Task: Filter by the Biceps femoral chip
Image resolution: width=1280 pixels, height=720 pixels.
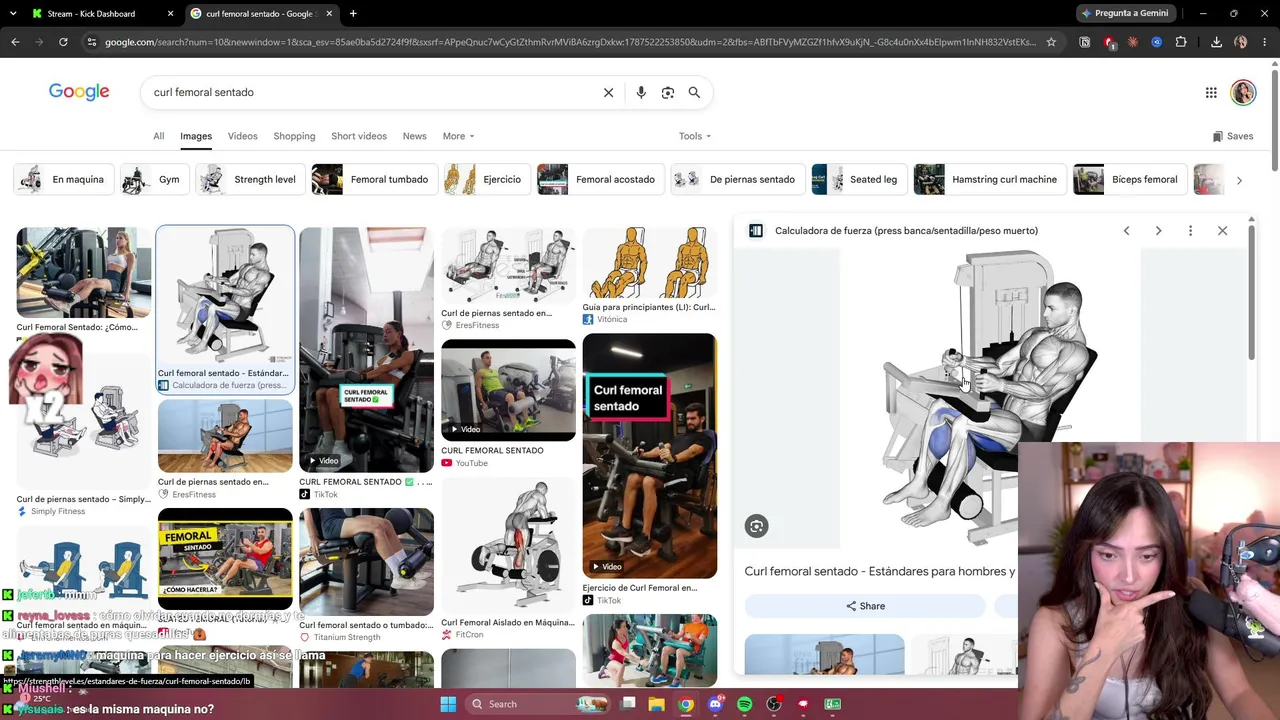Action: (1129, 180)
